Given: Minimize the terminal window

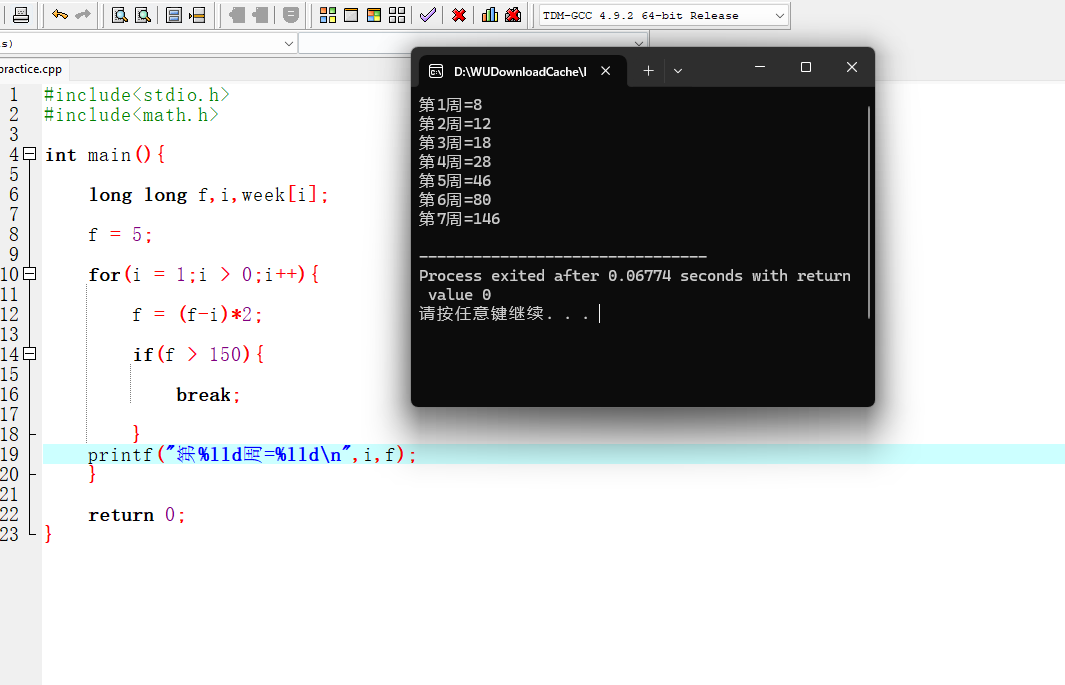Looking at the screenshot, I should point(760,67).
